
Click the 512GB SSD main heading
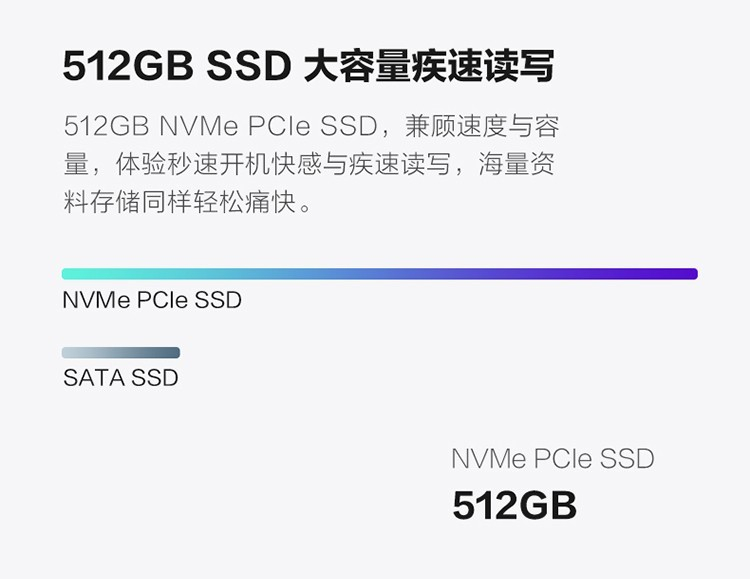[x=309, y=66]
